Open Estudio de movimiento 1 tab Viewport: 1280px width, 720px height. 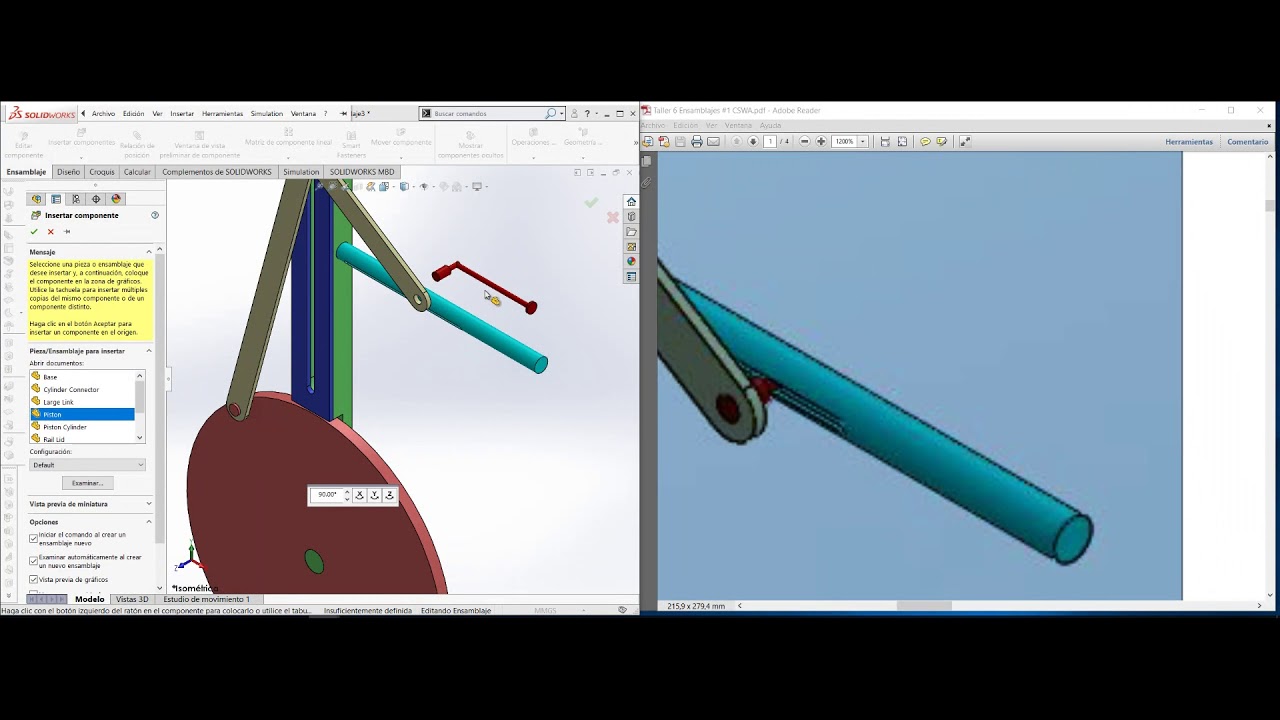[207, 599]
